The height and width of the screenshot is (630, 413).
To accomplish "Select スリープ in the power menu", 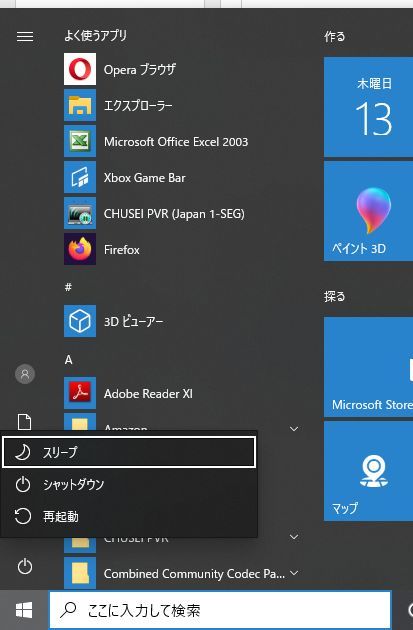I will 129,452.
